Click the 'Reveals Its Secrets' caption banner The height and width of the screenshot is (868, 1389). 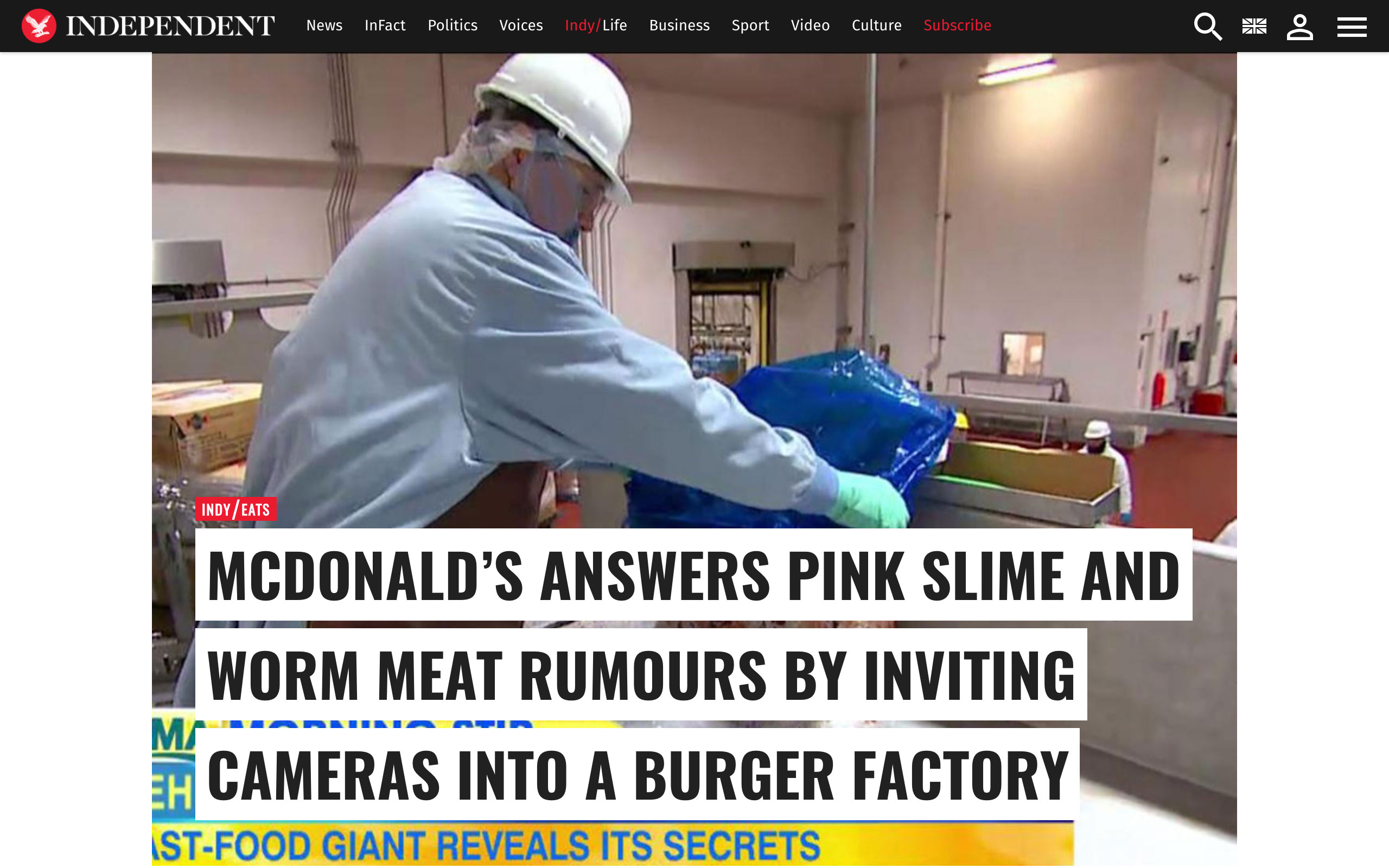(613, 845)
